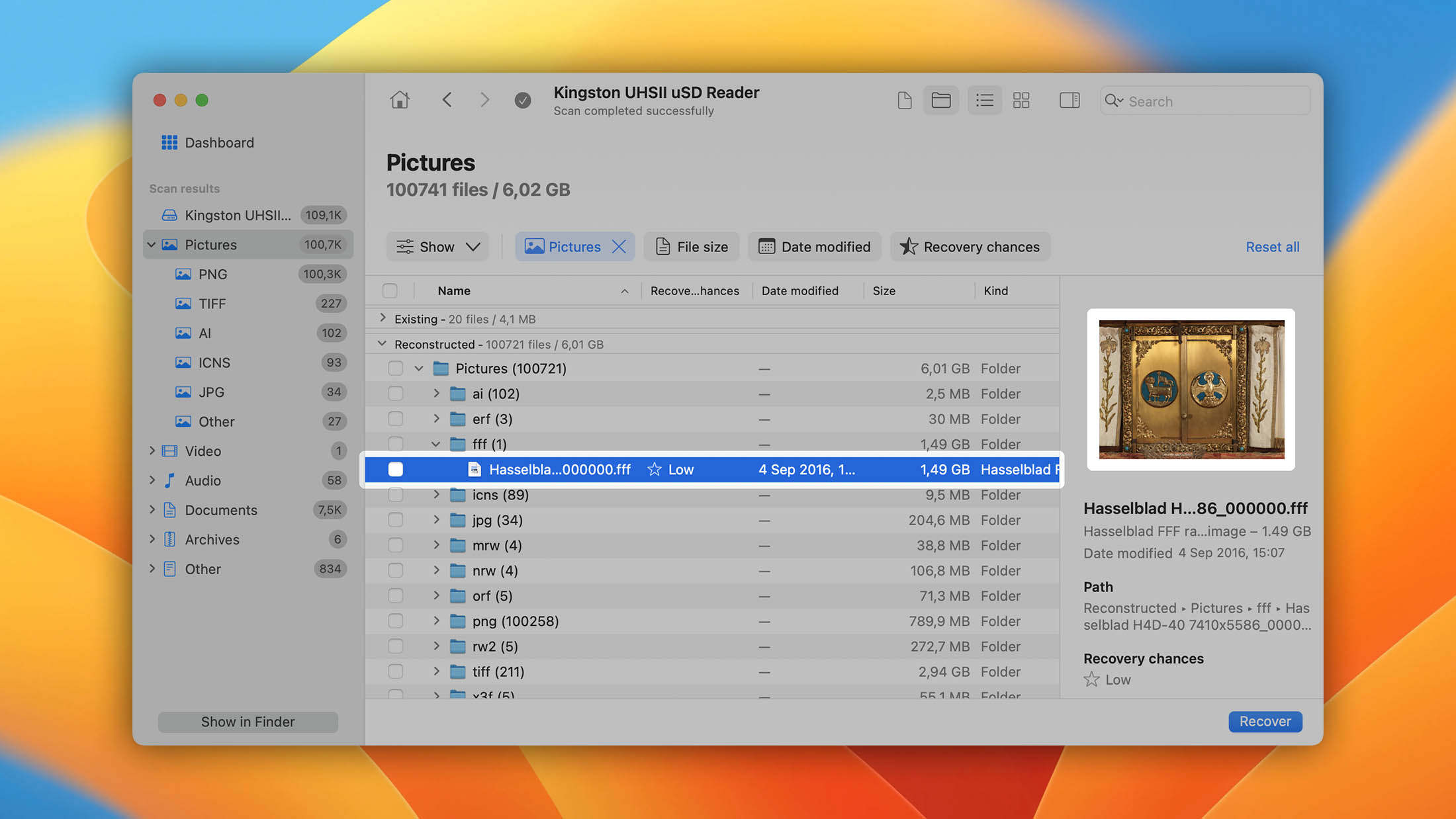This screenshot has width=1456, height=819.
Task: Click the Hasselblad fff thumbnail preview
Action: click(1191, 390)
